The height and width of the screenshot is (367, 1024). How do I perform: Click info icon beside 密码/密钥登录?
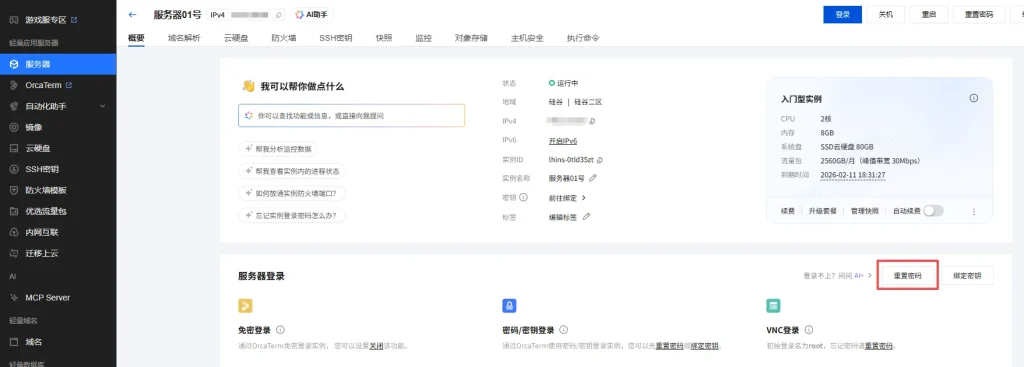564,330
